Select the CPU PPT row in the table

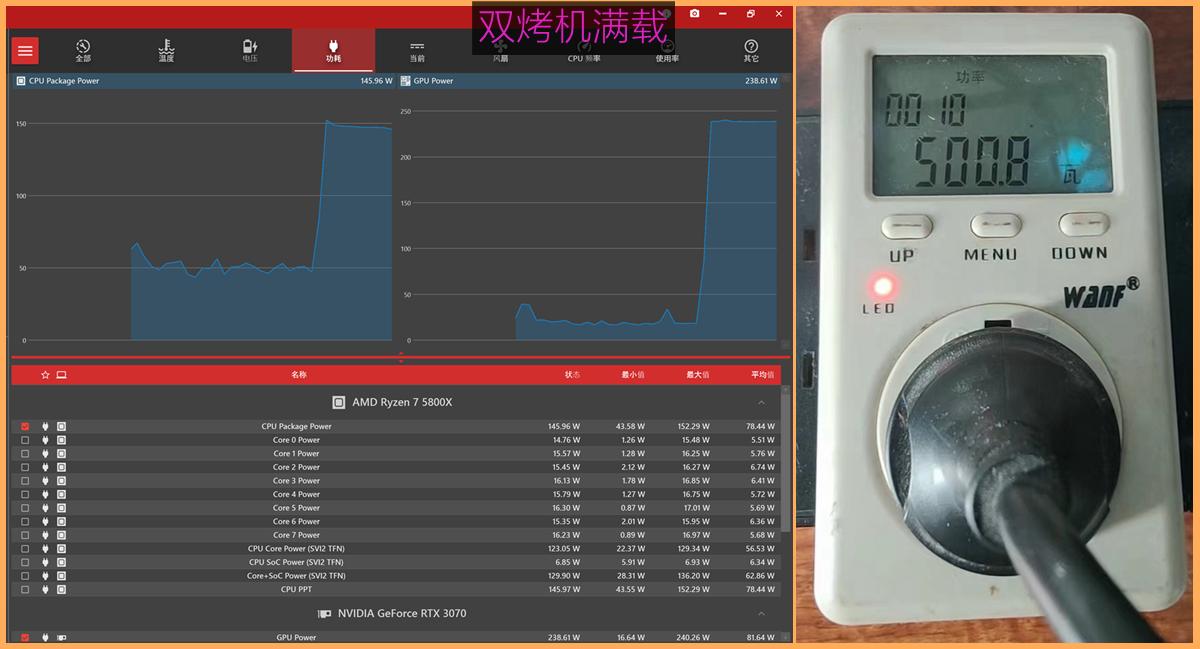[x=298, y=589]
